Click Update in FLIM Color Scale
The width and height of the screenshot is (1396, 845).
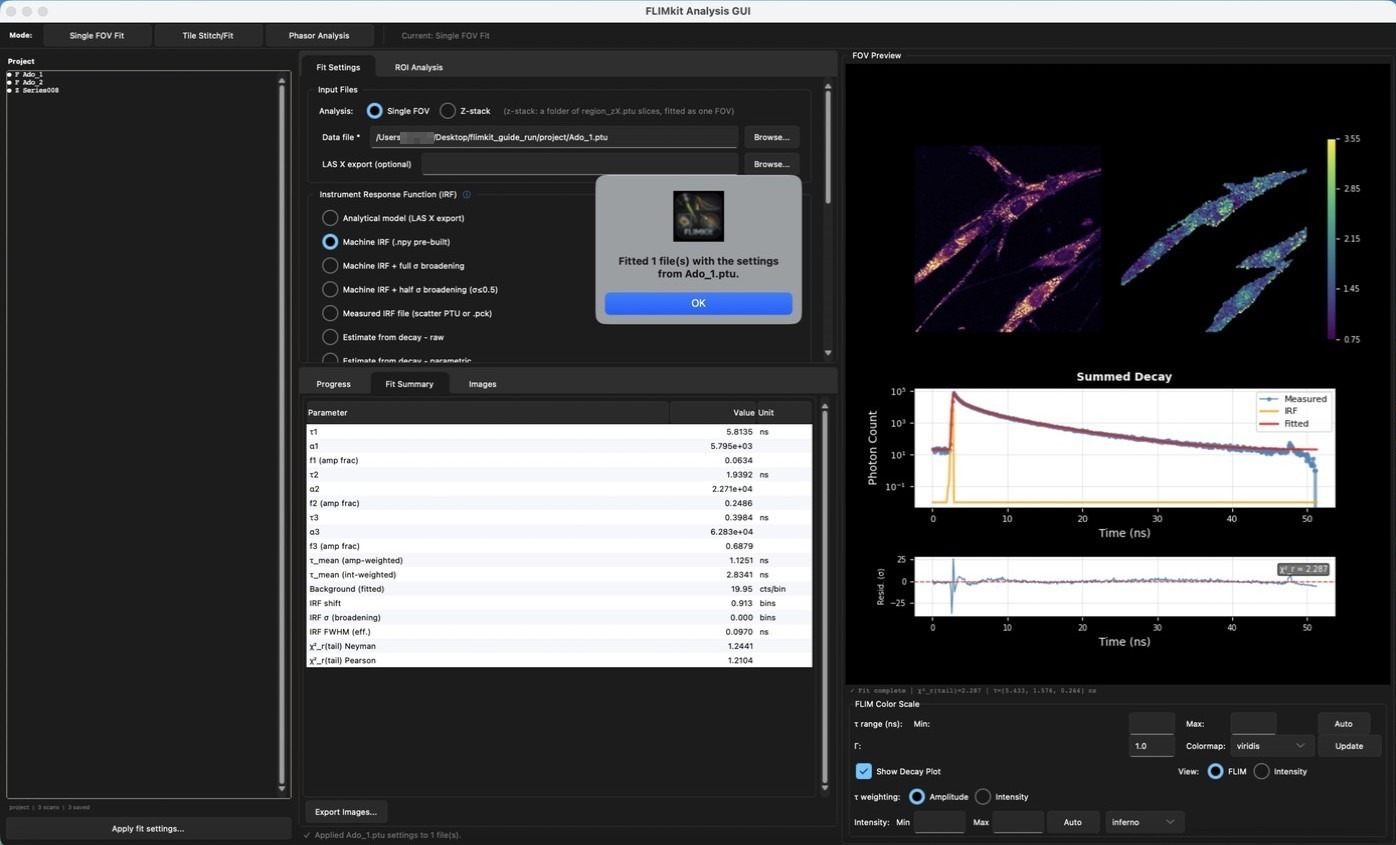tap(1348, 746)
